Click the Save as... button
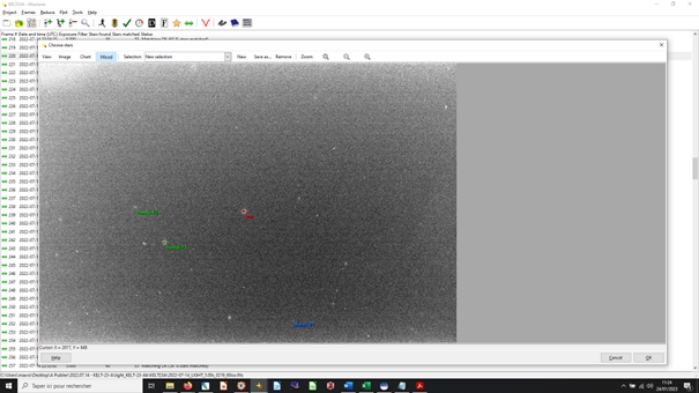This screenshot has width=699, height=393. pyautogui.click(x=262, y=57)
